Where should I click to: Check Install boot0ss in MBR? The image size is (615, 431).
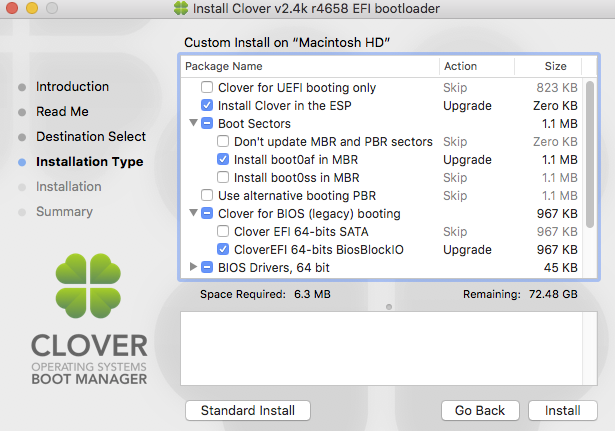[x=223, y=177]
